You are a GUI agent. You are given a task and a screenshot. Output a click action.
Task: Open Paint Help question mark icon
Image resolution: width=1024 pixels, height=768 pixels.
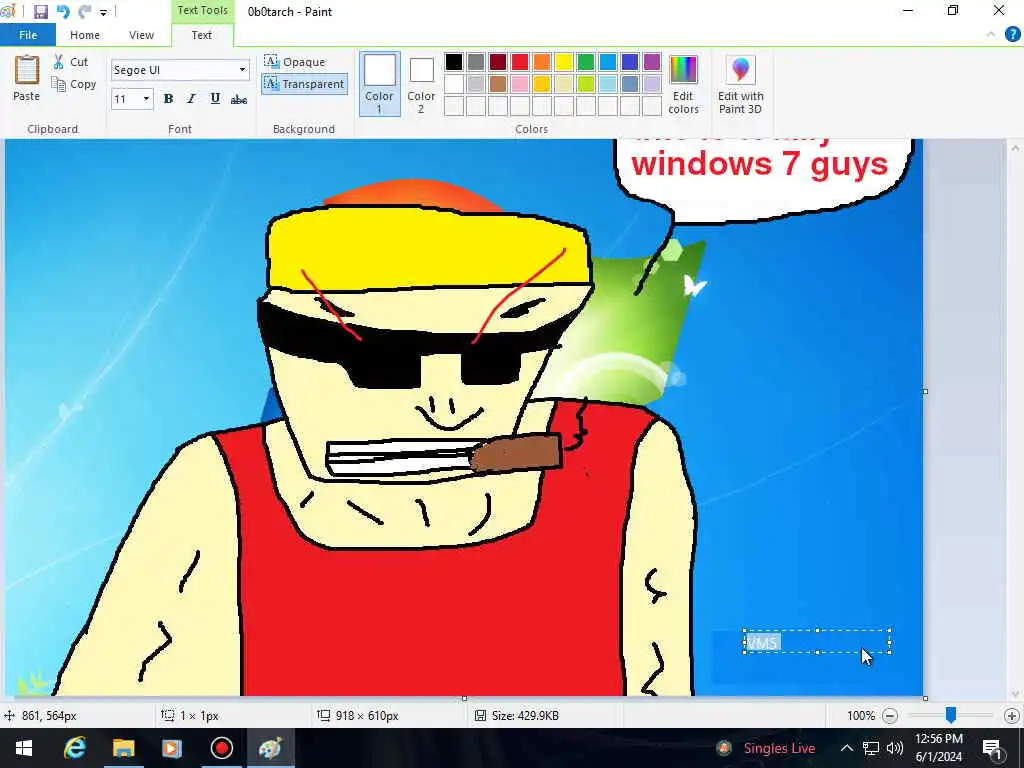point(1012,35)
